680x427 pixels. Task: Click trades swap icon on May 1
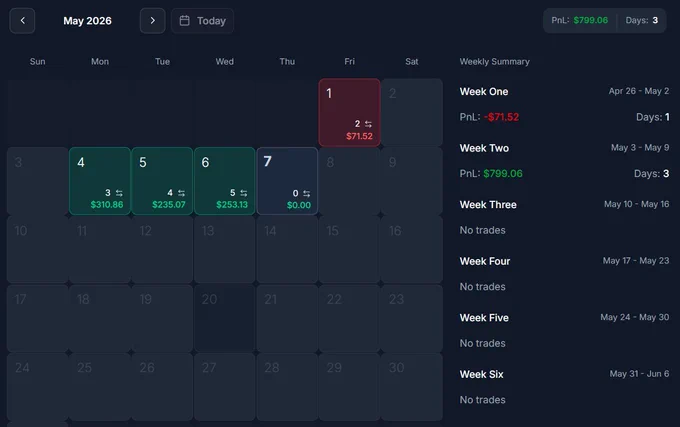[x=368, y=124]
